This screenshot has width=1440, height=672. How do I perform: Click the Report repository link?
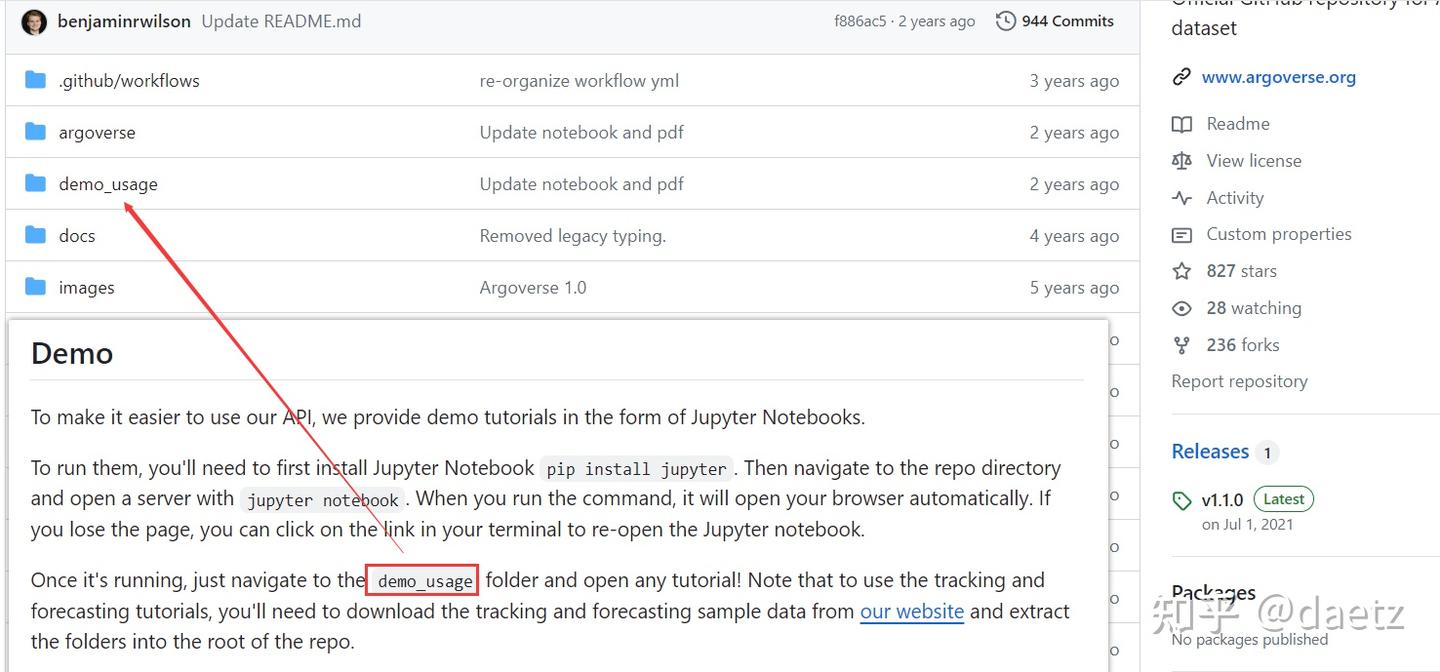[x=1239, y=381]
